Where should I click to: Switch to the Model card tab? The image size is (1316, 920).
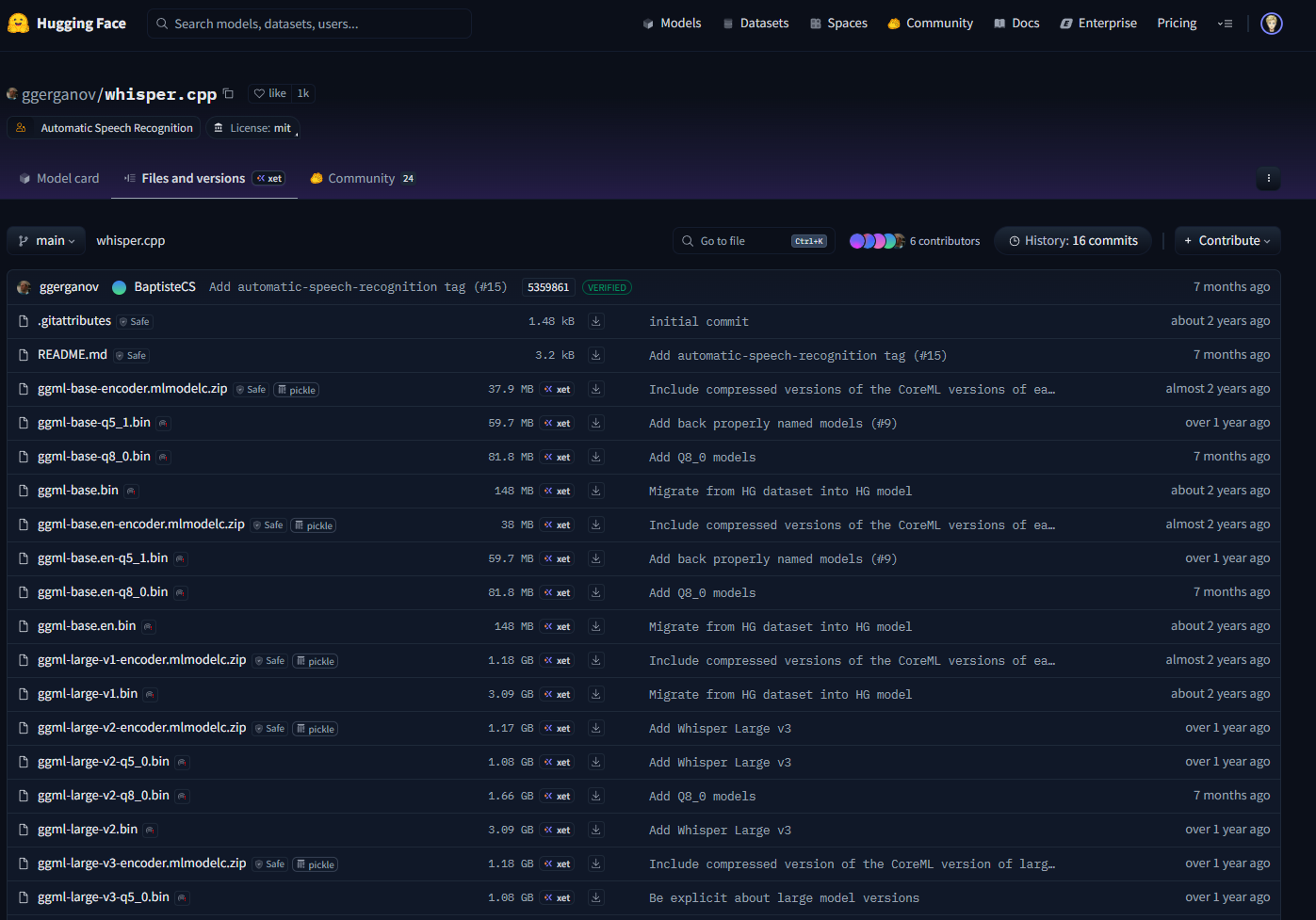[x=59, y=178]
